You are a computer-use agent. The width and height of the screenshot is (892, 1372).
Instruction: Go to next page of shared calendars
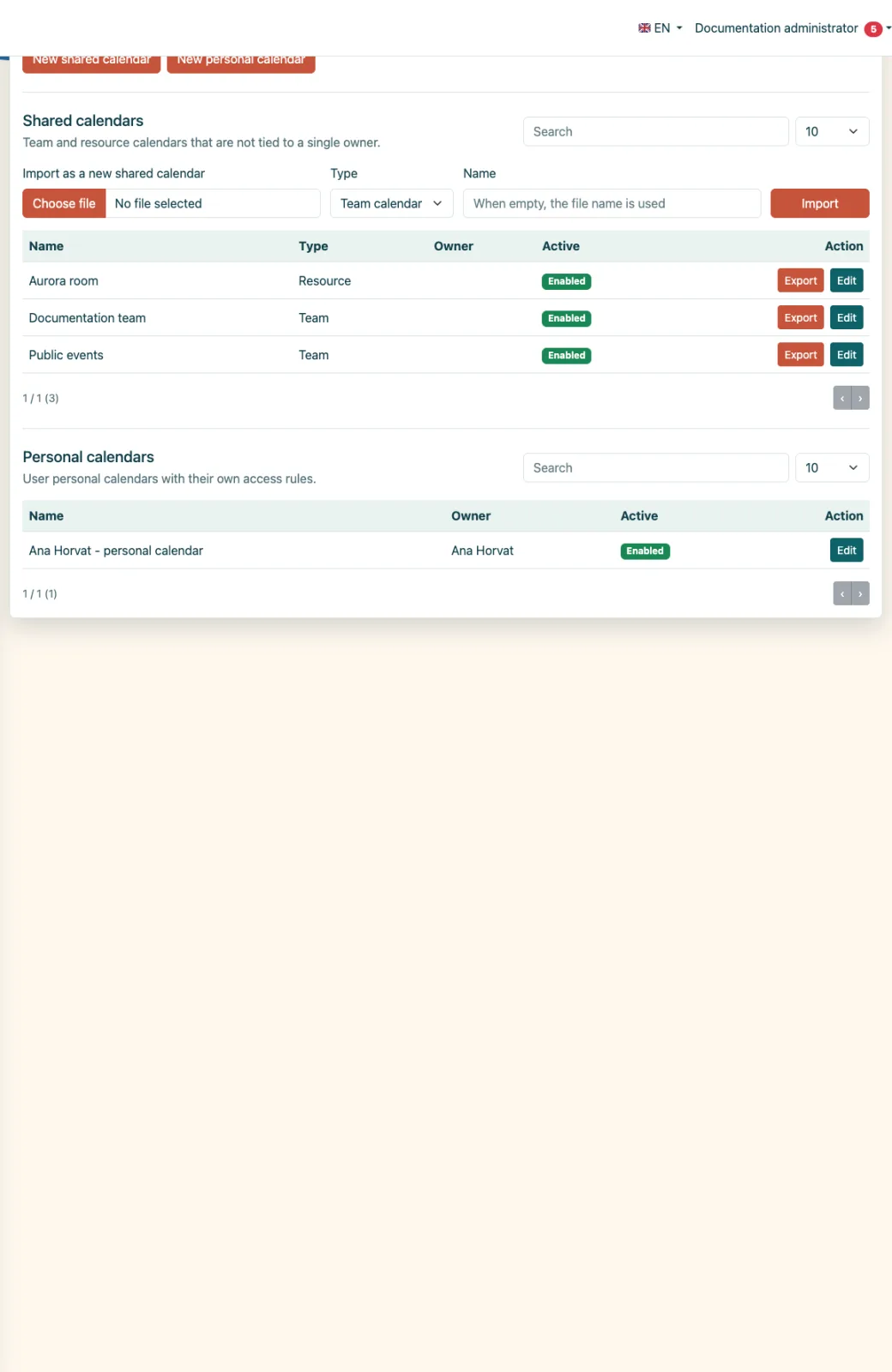coord(860,398)
